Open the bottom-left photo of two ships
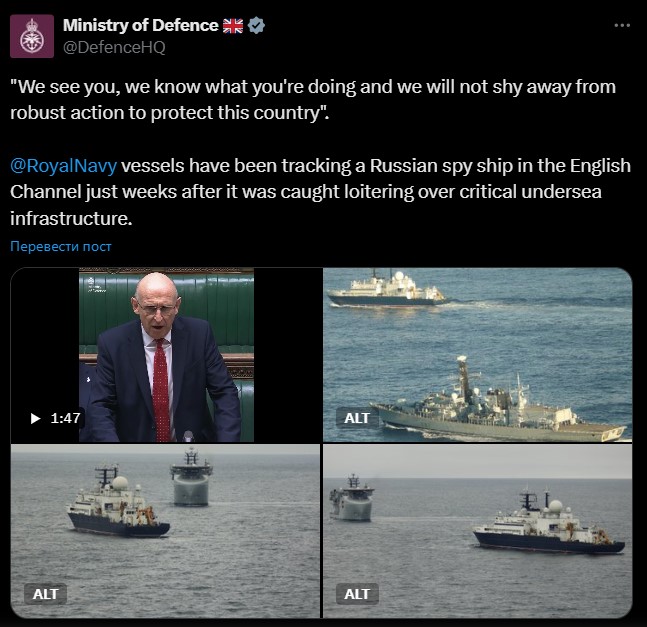Image resolution: width=647 pixels, height=627 pixels. pos(165,531)
